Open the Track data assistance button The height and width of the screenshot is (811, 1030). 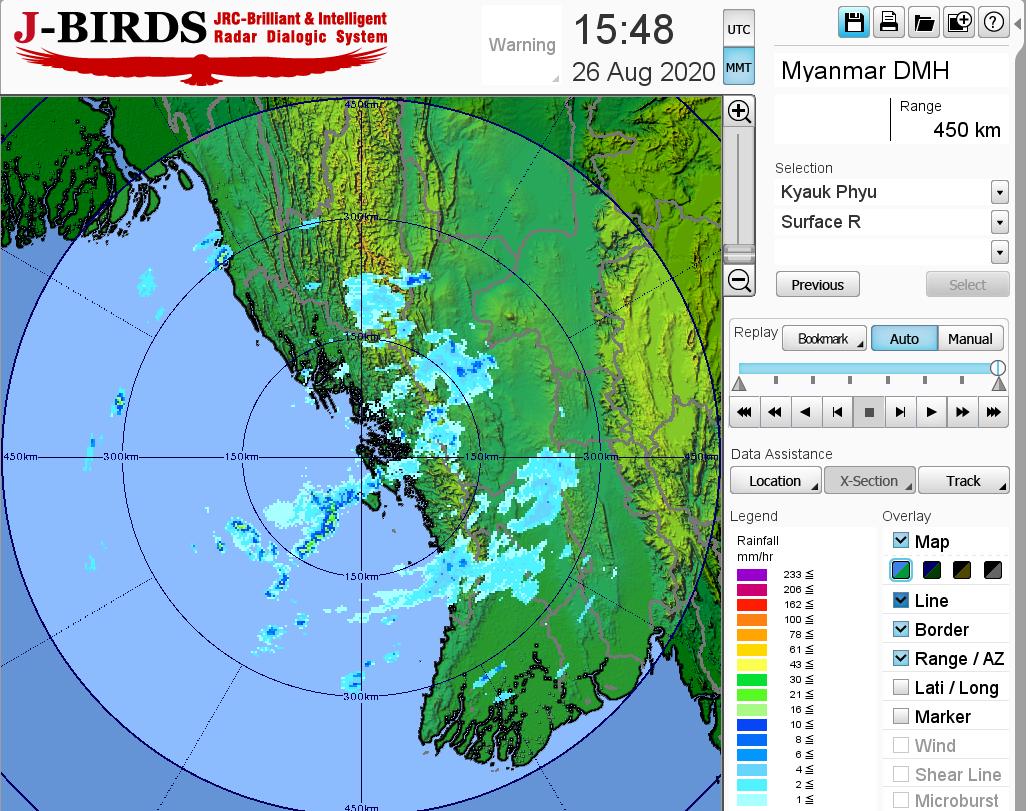(x=963, y=481)
